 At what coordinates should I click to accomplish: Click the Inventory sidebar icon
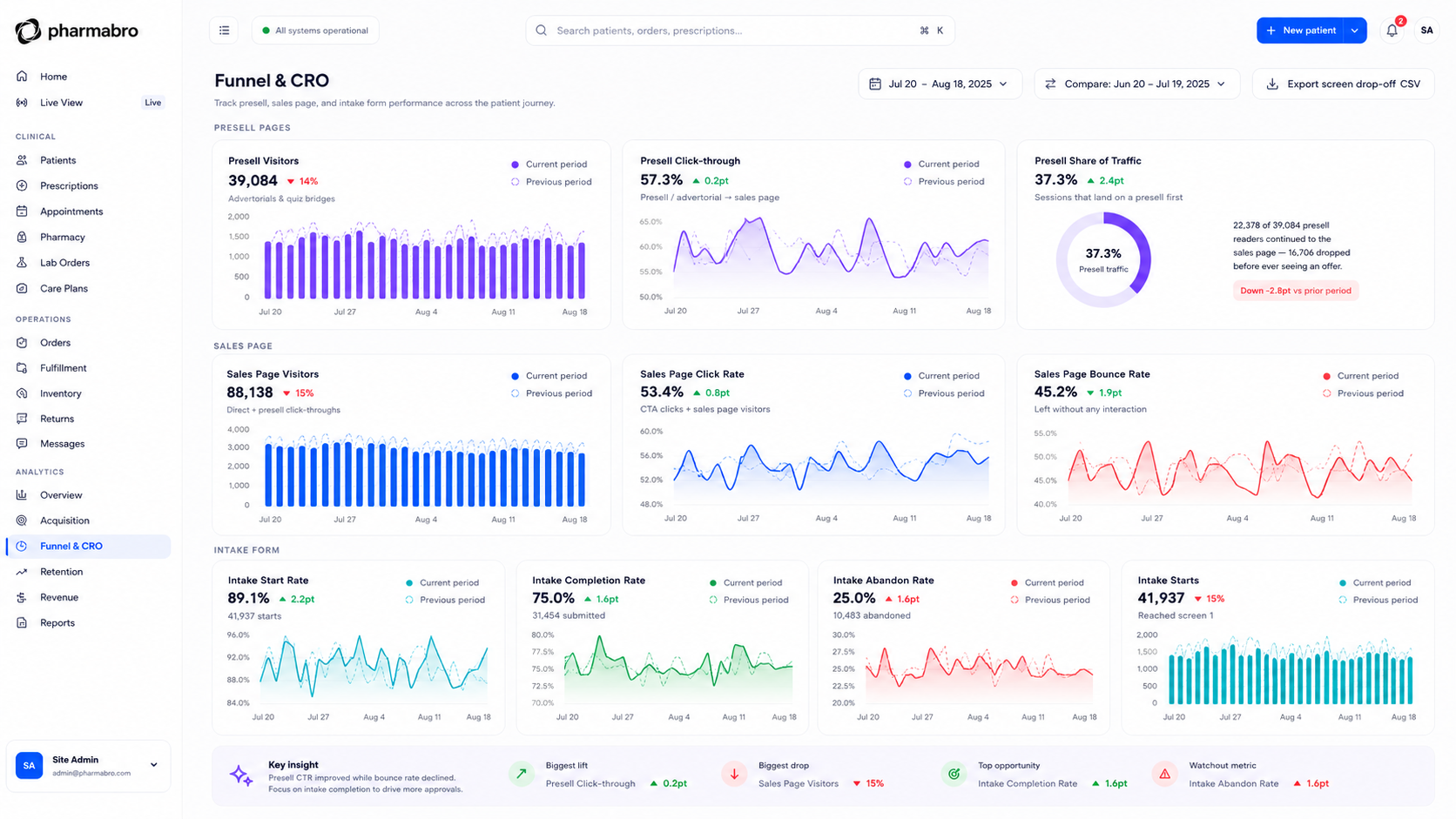point(22,393)
